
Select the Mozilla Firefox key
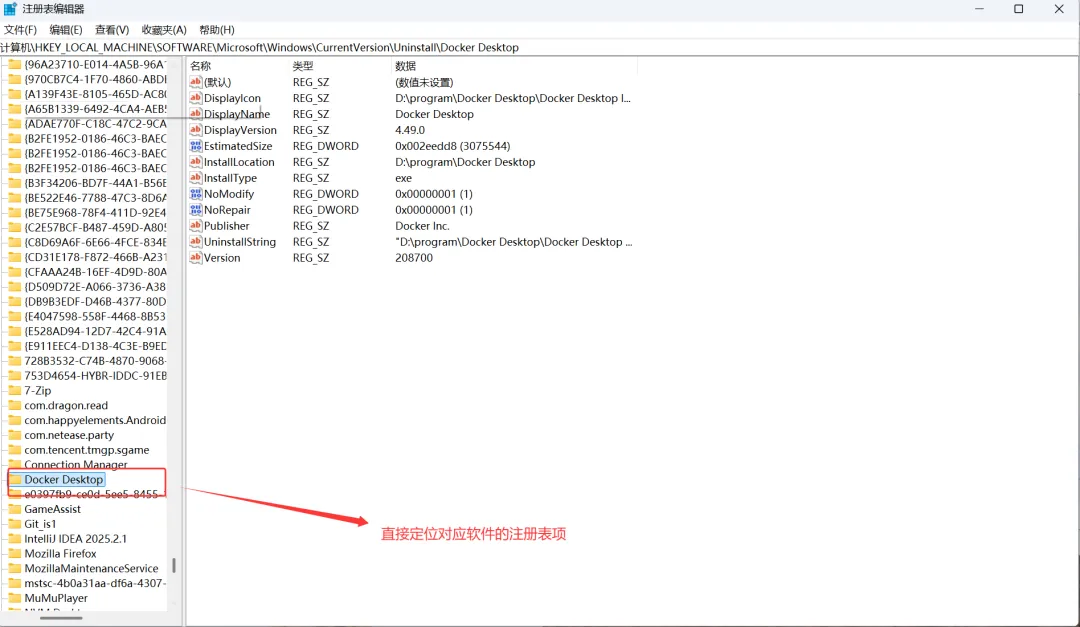(61, 553)
